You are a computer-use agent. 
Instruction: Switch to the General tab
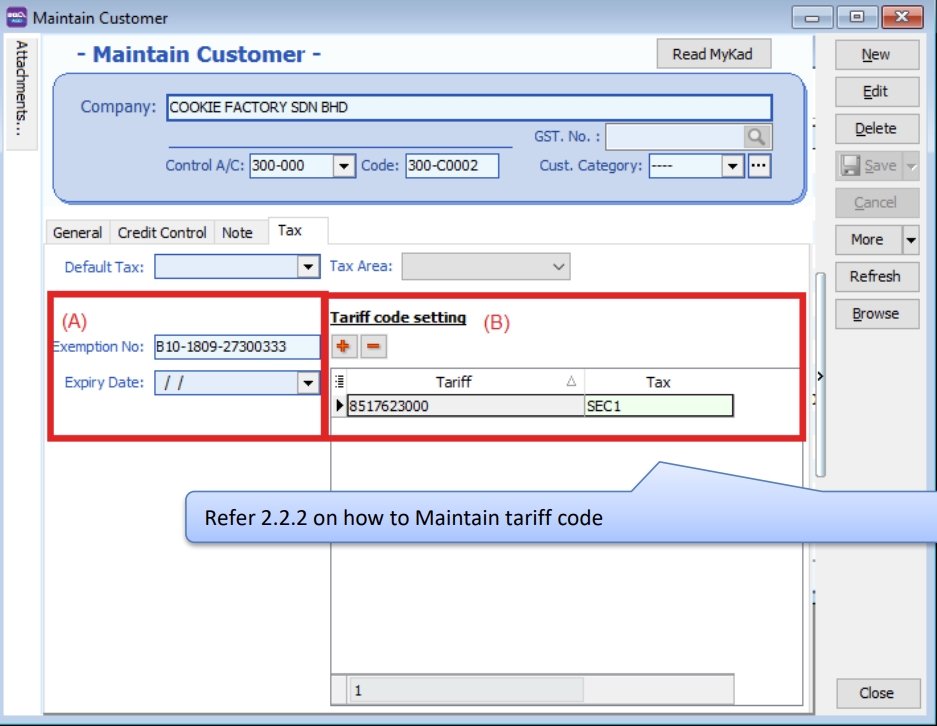click(x=77, y=232)
